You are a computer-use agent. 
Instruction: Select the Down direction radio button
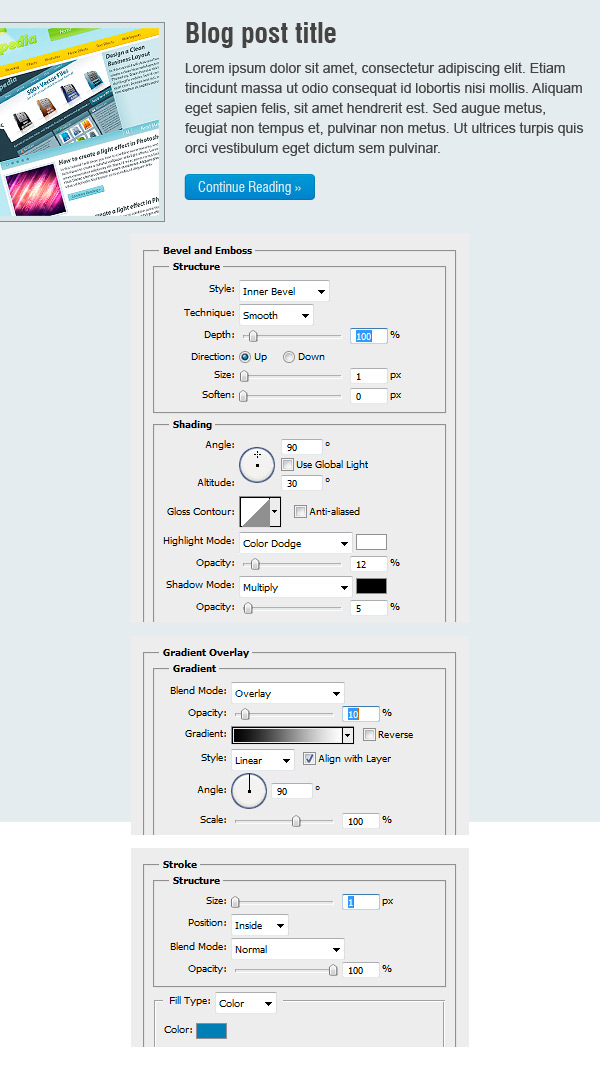click(289, 357)
